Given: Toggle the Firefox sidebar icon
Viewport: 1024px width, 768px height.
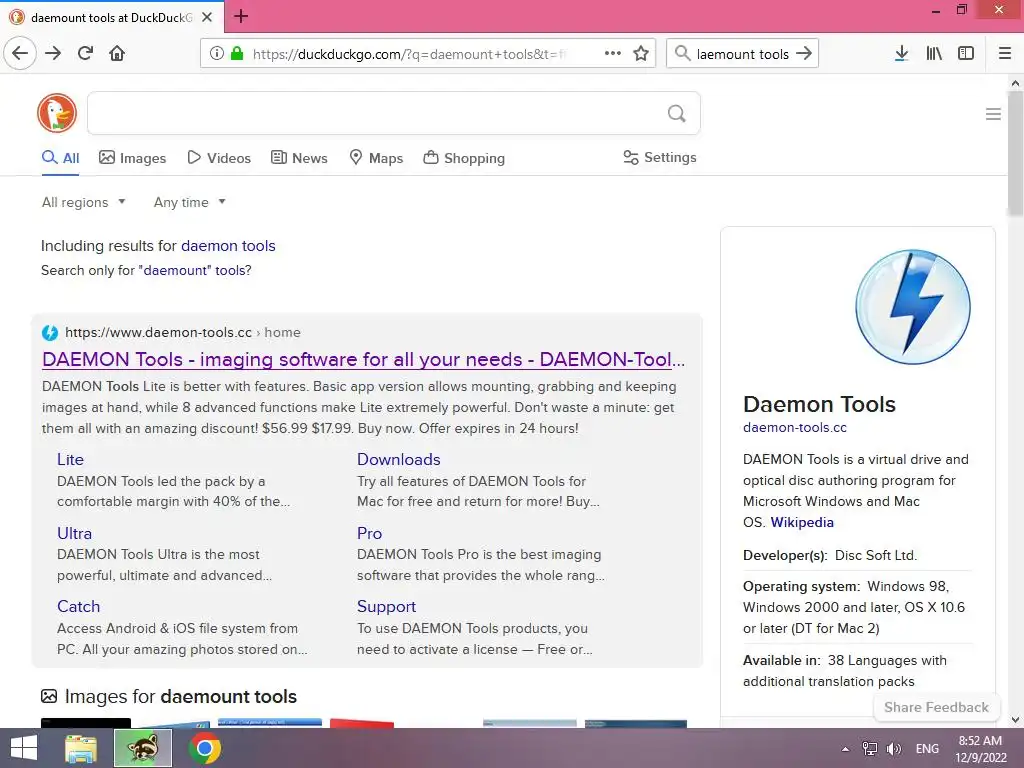Looking at the screenshot, I should [966, 54].
